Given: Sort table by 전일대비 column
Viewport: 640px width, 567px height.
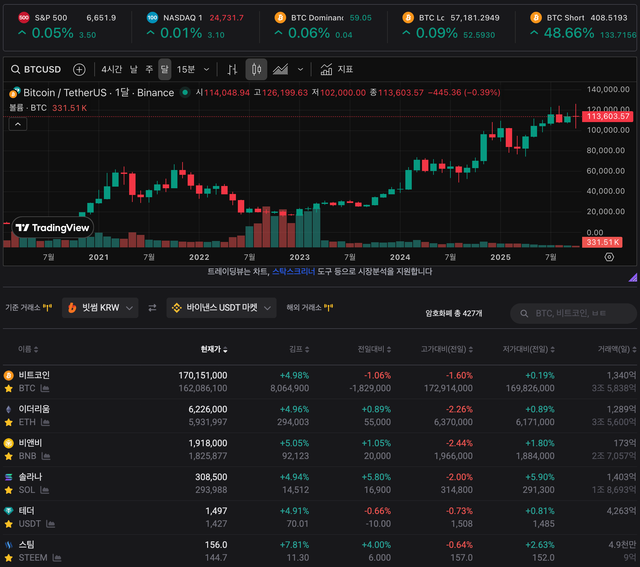Looking at the screenshot, I should (374, 349).
